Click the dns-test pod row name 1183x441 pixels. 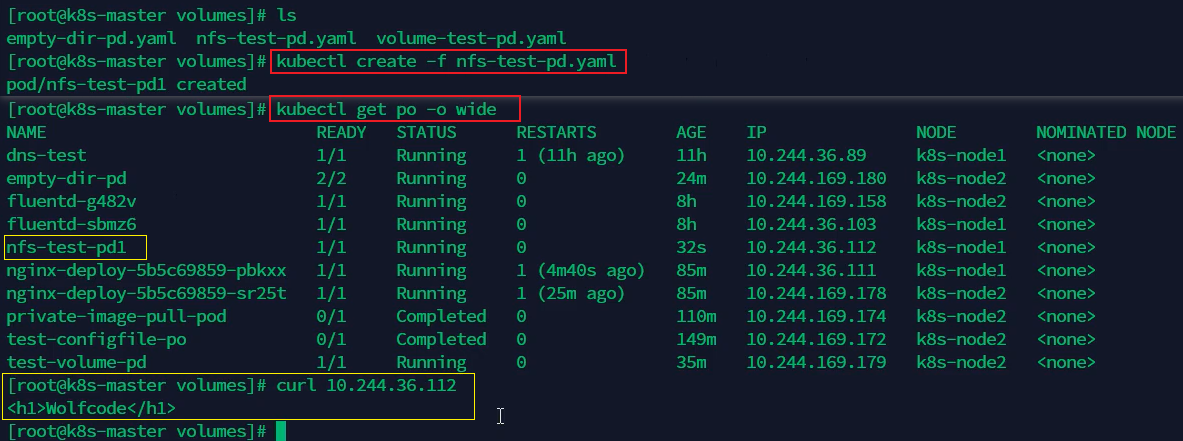(46, 155)
